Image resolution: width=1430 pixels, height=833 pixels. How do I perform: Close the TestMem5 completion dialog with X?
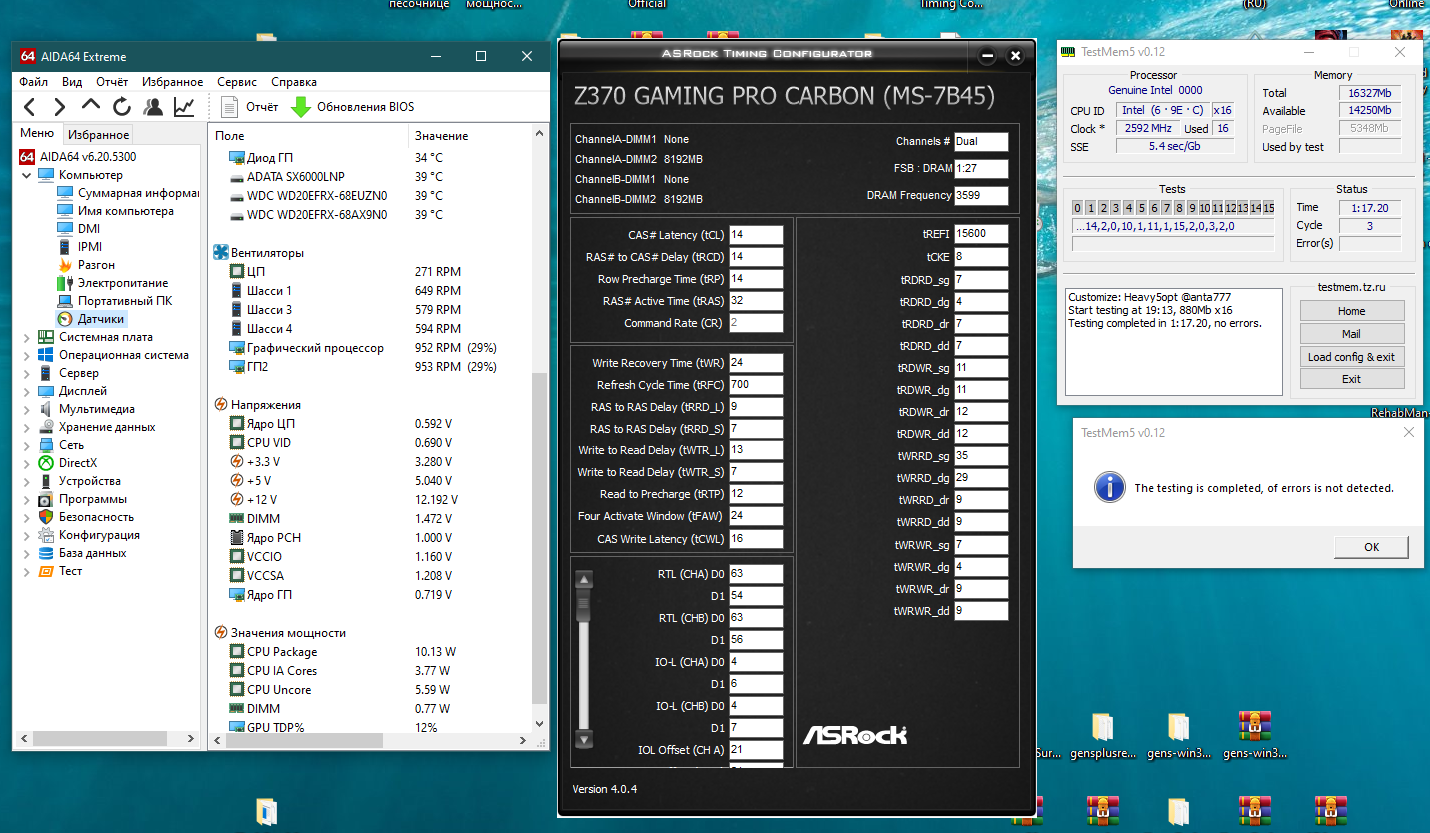click(x=1408, y=433)
